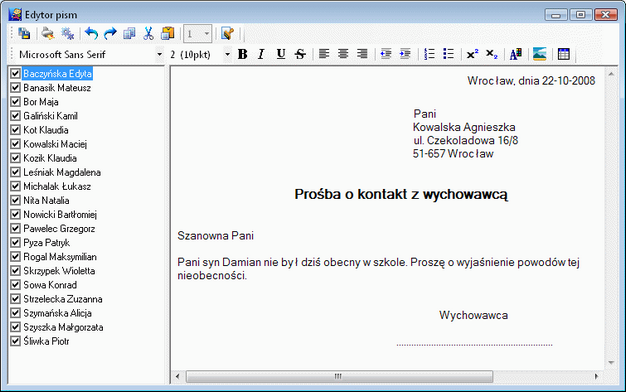The height and width of the screenshot is (392, 626).
Task: Undo the last edit
Action: pos(91,34)
